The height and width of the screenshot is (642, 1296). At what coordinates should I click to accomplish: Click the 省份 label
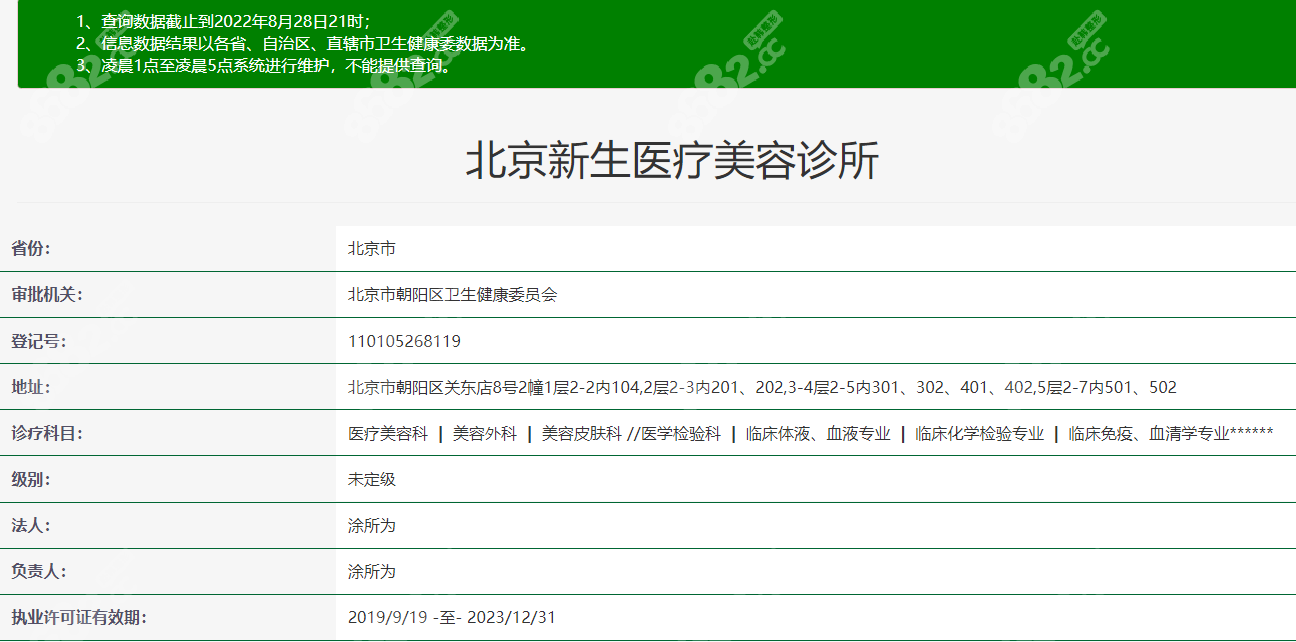(30, 249)
